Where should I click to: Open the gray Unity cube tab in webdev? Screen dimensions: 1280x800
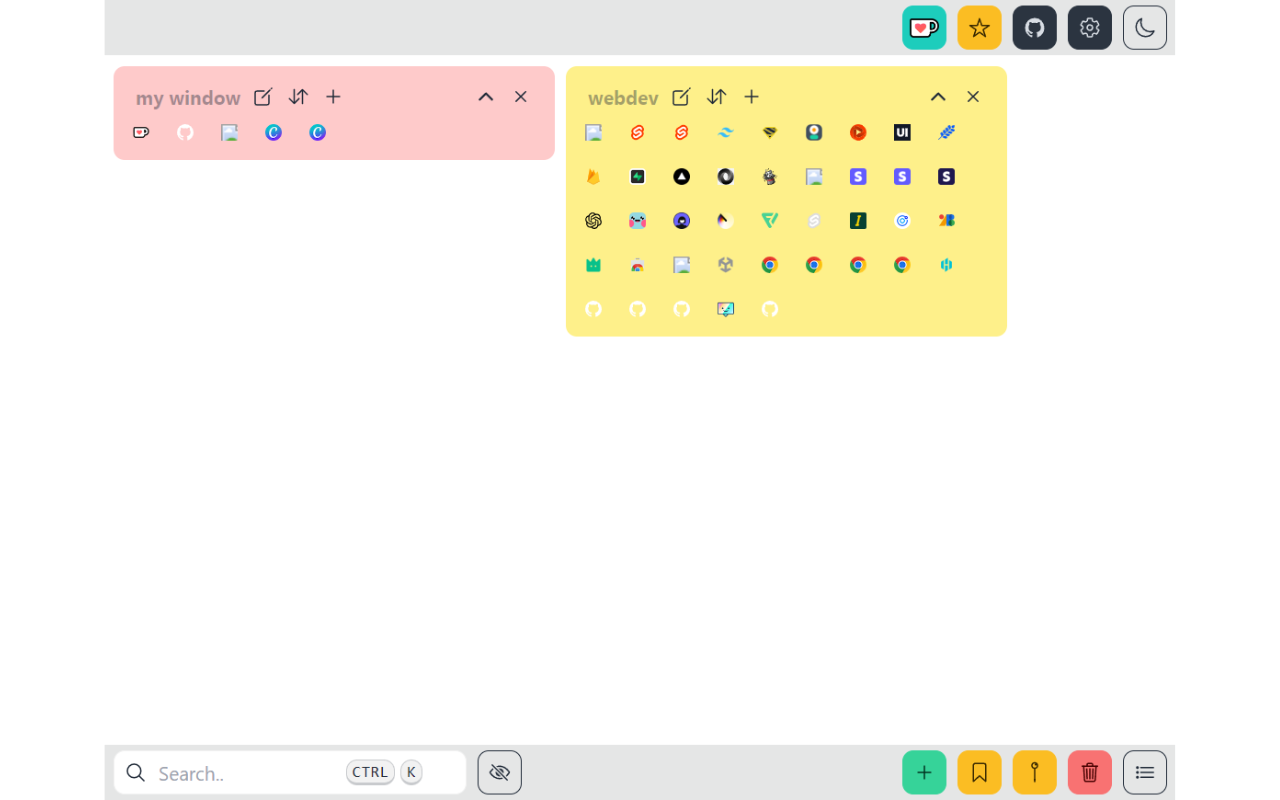coord(726,264)
